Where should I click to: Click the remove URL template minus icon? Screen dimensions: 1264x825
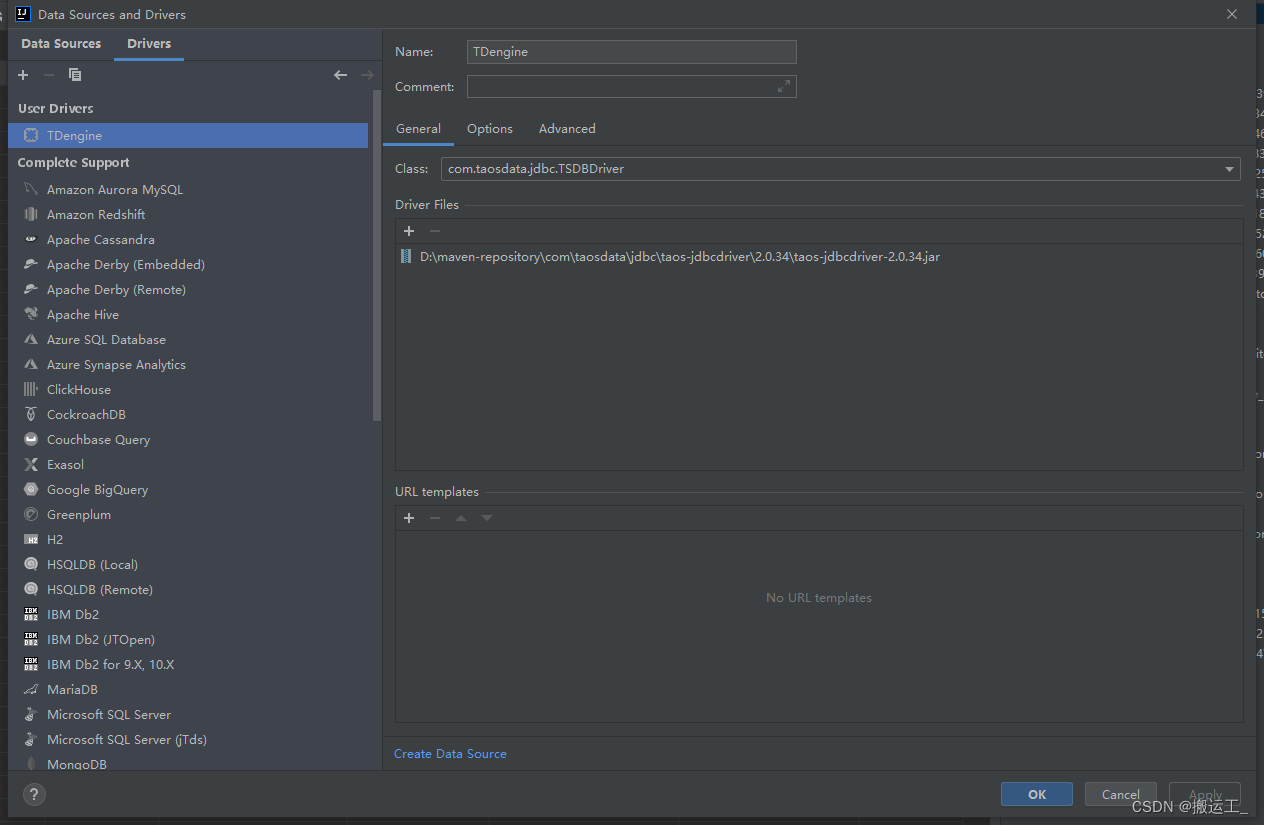coord(435,518)
